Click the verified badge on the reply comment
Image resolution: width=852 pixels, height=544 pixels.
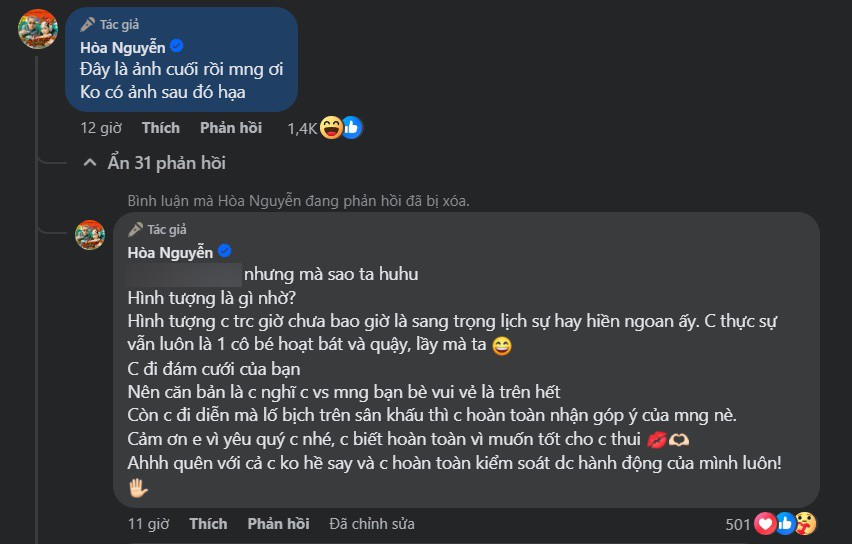click(225, 251)
